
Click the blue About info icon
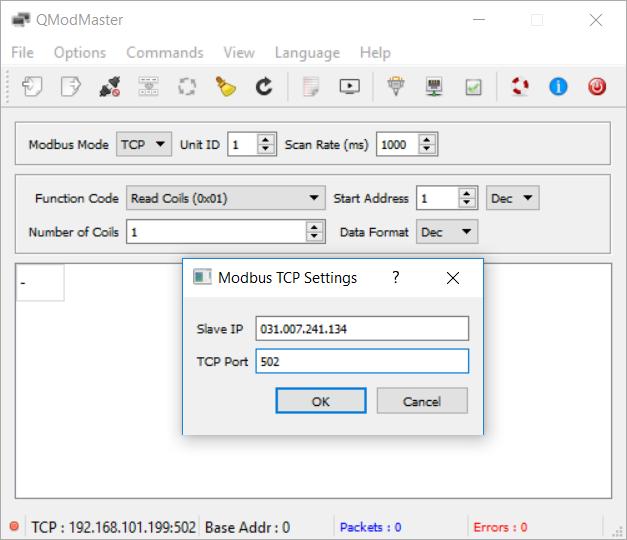coord(559,86)
